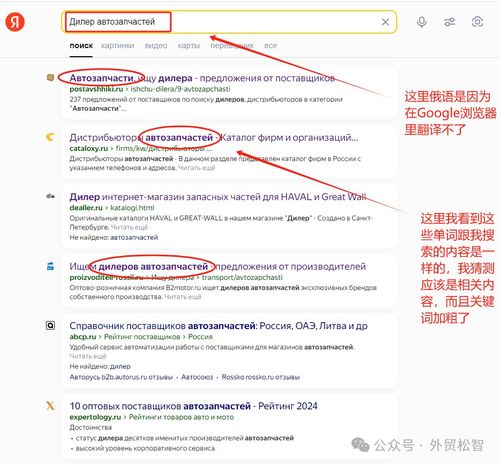Open 10 оптовых поставщиков автозапчастей result
The image size is (500, 465).
(193, 406)
